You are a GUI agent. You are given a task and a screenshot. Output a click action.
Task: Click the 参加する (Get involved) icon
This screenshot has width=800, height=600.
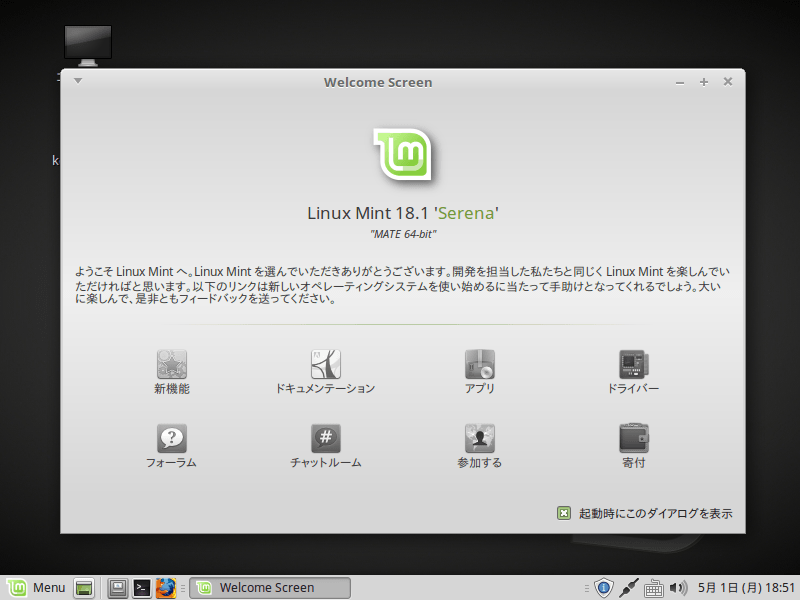tap(480, 439)
